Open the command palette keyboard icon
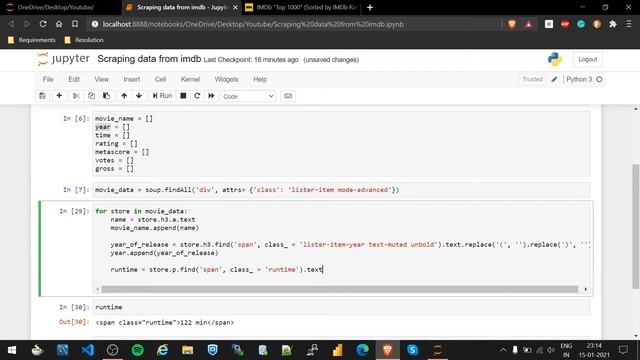This screenshot has height=360, width=640. point(288,96)
